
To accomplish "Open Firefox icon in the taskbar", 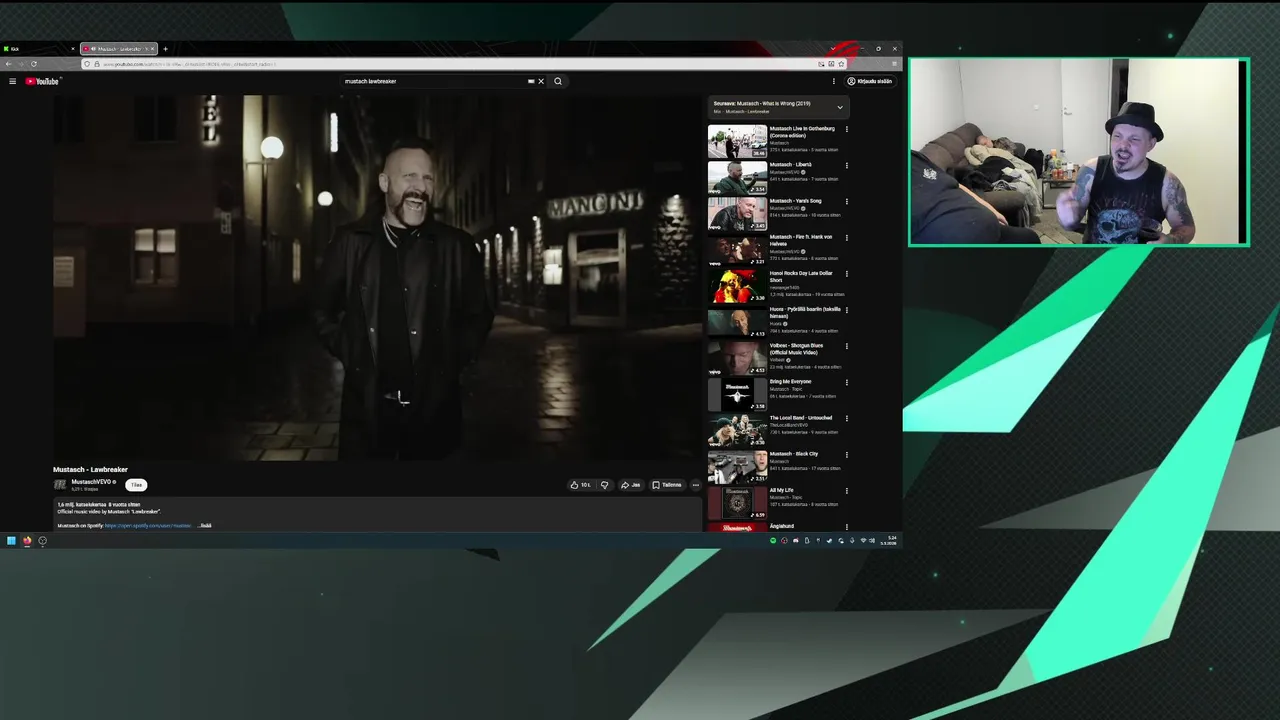I will pyautogui.click(x=27, y=541).
